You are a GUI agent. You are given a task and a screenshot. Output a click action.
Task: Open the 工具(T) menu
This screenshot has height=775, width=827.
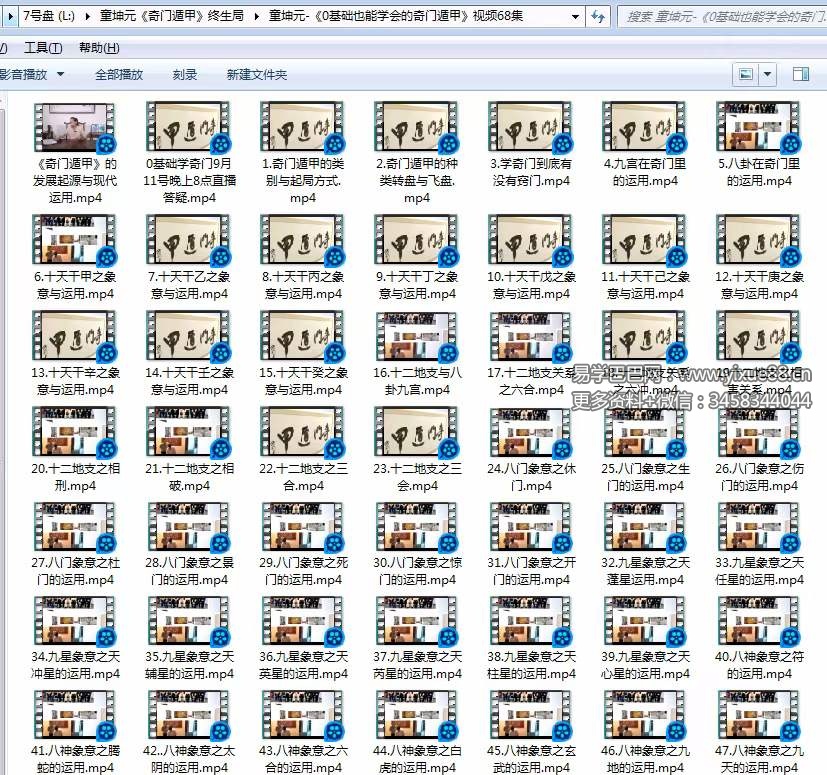pos(42,48)
